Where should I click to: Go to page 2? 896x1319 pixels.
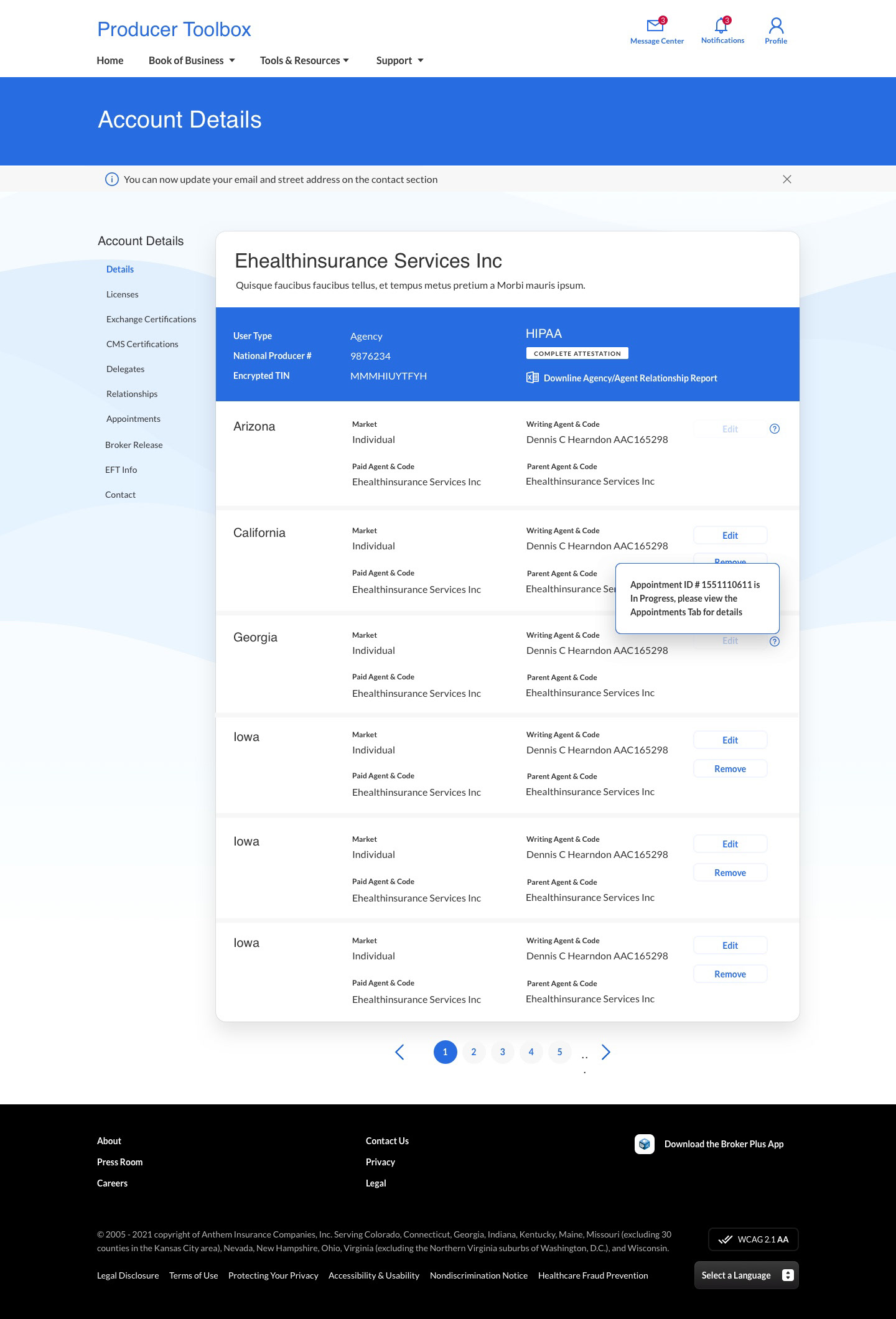click(x=474, y=1051)
